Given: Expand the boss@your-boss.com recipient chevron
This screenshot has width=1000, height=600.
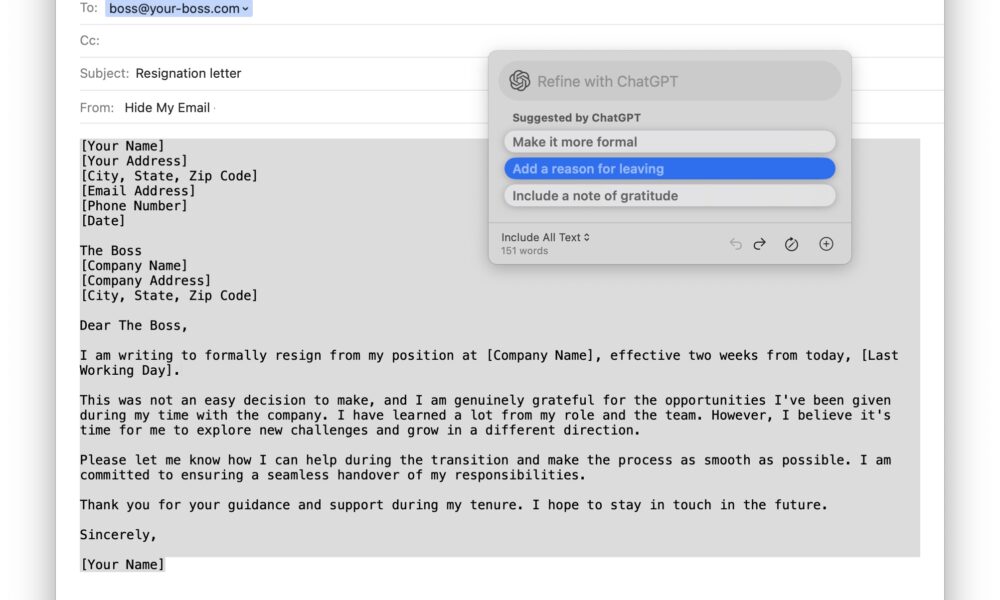Looking at the screenshot, I should pos(245,9).
